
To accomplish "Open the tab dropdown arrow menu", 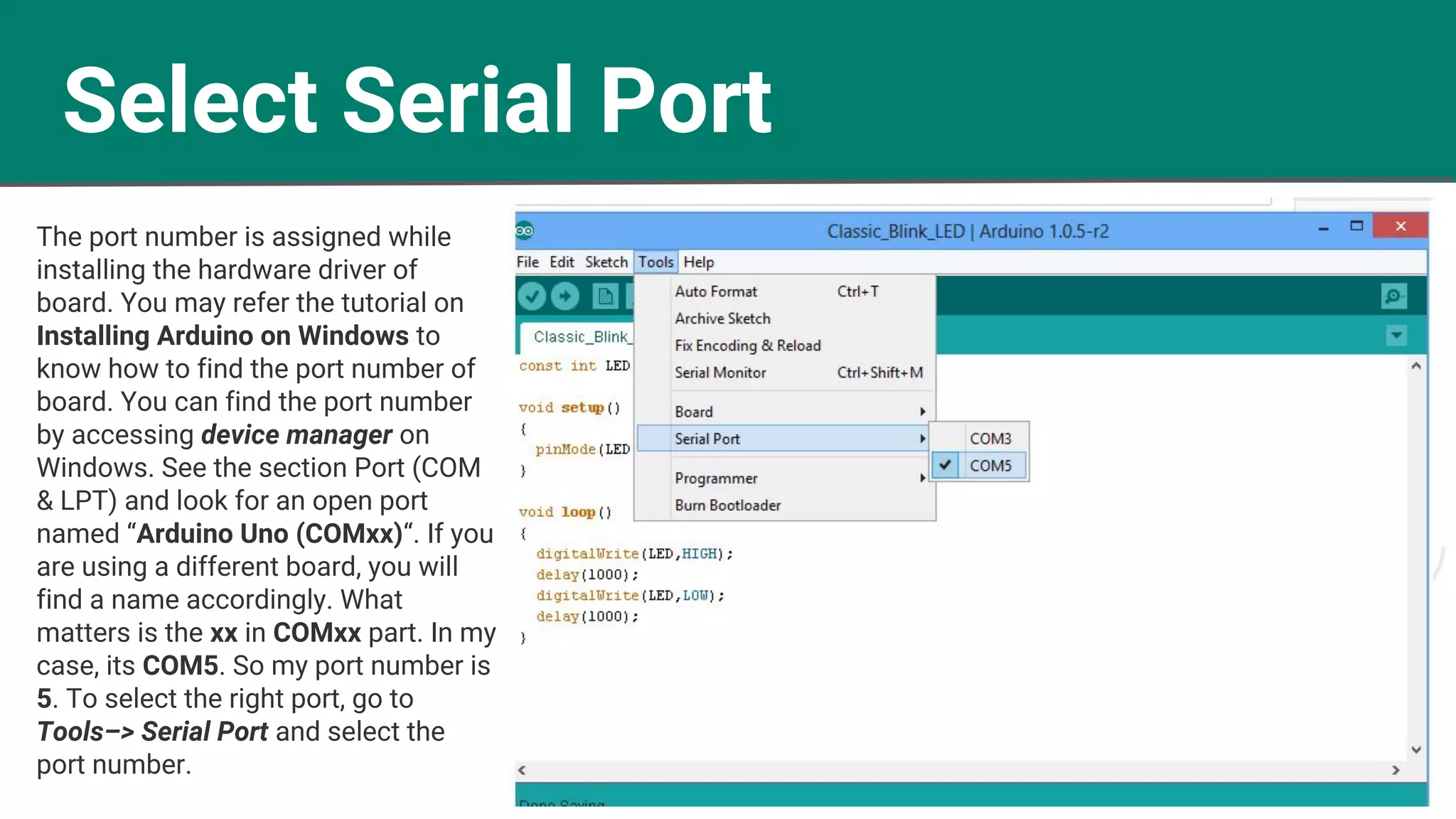I will point(1396,336).
